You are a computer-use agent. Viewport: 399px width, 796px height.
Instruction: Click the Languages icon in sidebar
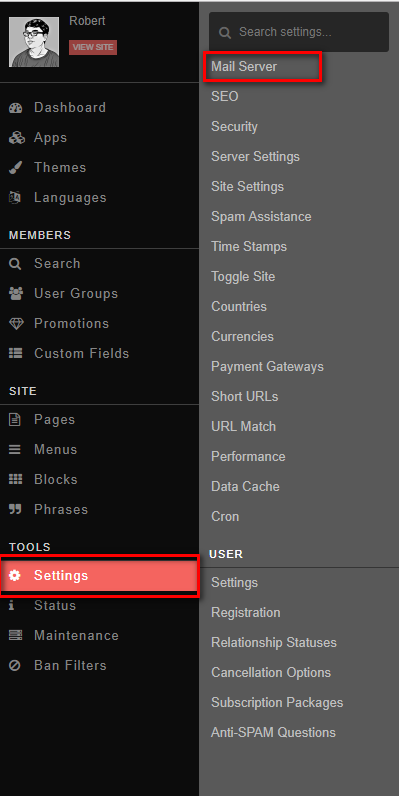pyautogui.click(x=15, y=197)
